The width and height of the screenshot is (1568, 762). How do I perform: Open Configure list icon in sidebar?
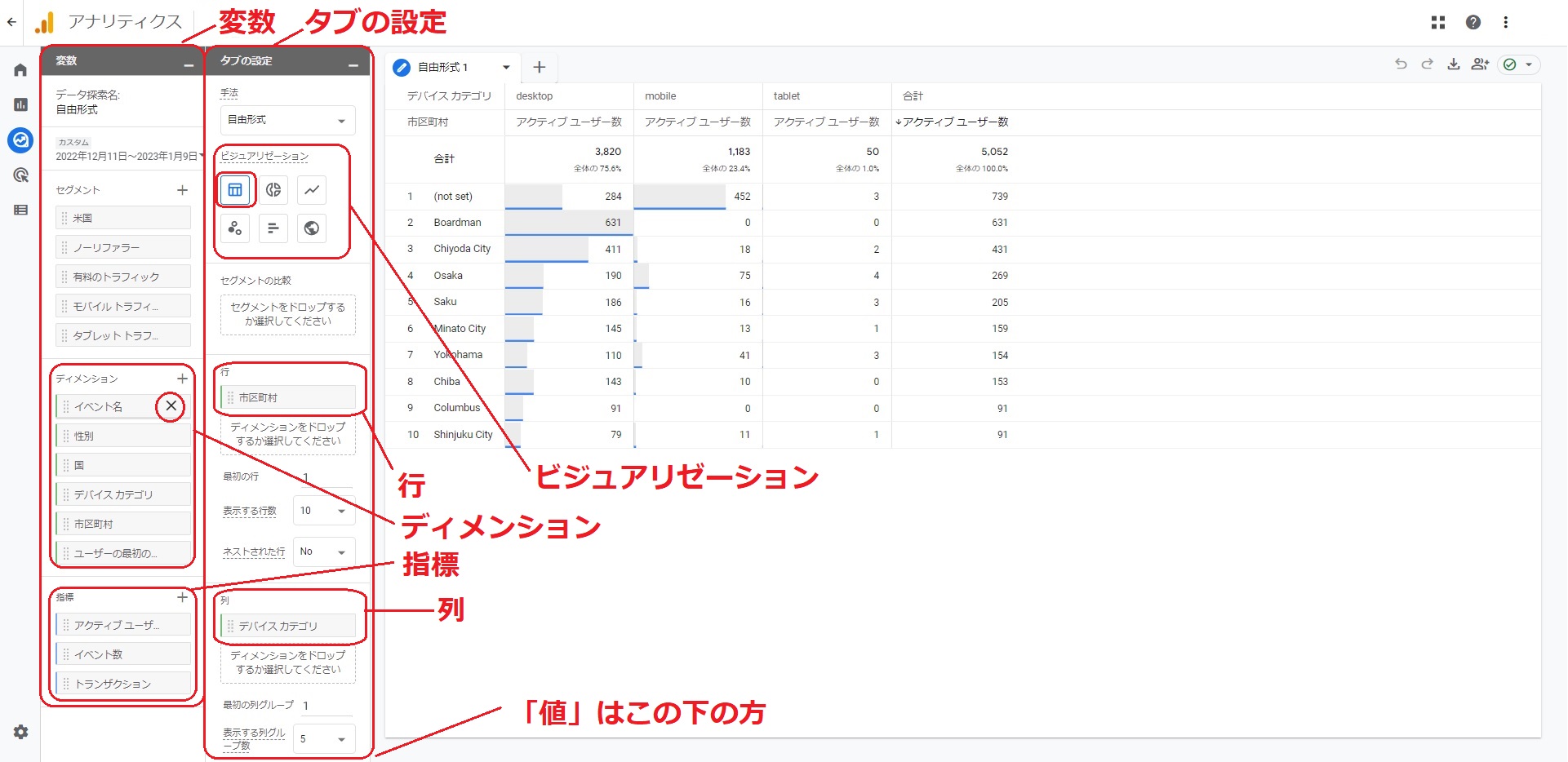click(x=20, y=210)
